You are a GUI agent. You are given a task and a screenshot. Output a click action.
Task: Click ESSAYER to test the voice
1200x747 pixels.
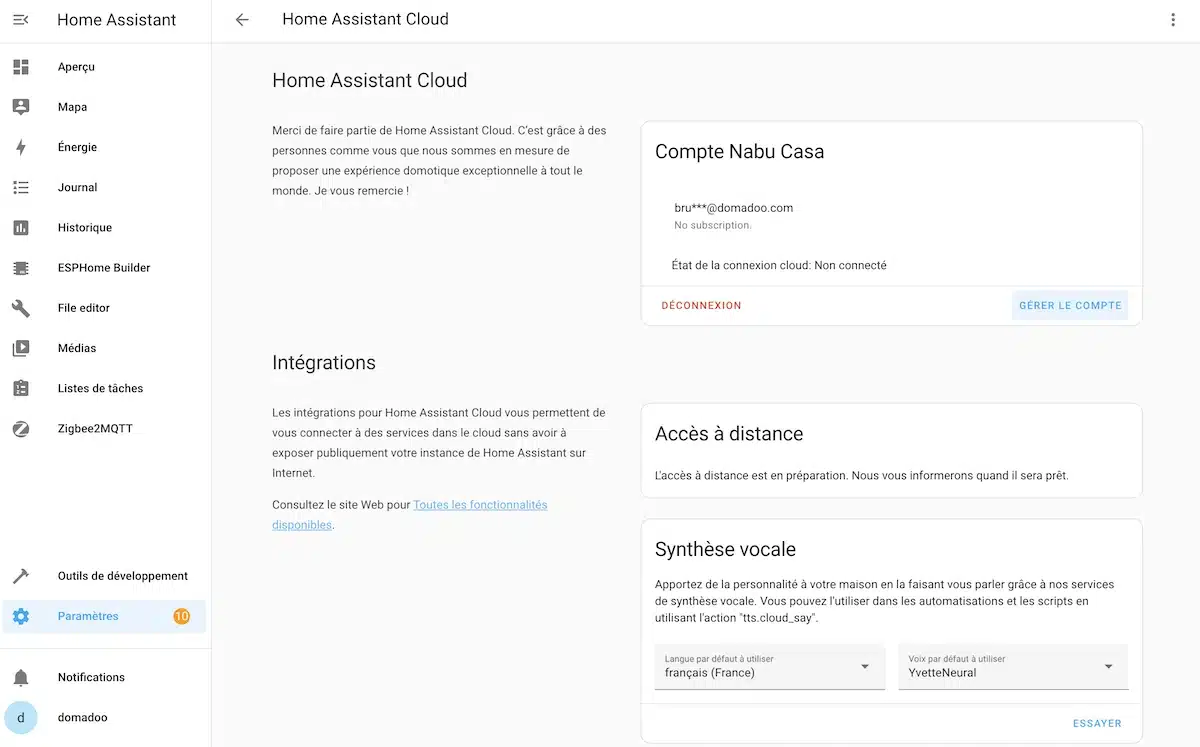[x=1097, y=723]
